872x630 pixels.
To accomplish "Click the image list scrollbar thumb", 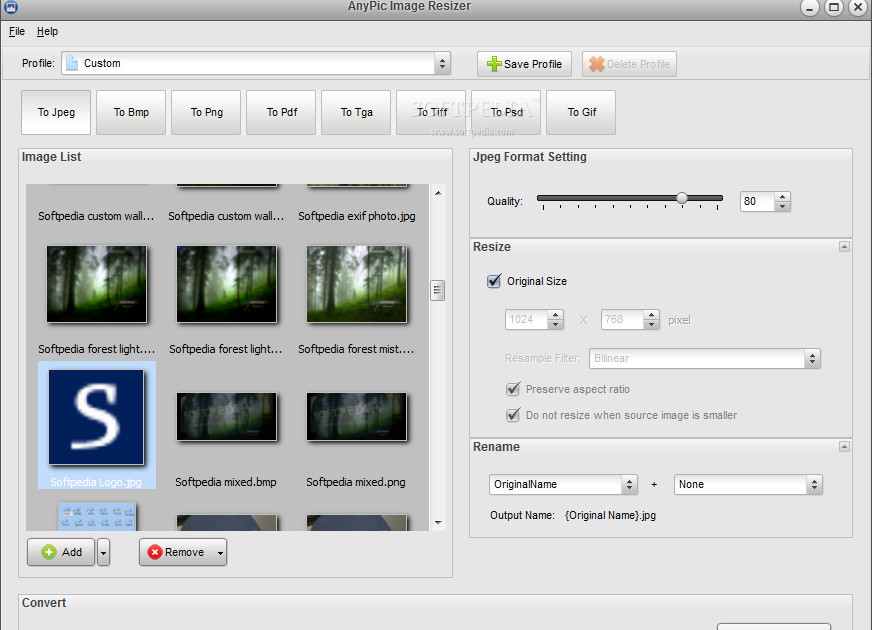I will pyautogui.click(x=438, y=290).
